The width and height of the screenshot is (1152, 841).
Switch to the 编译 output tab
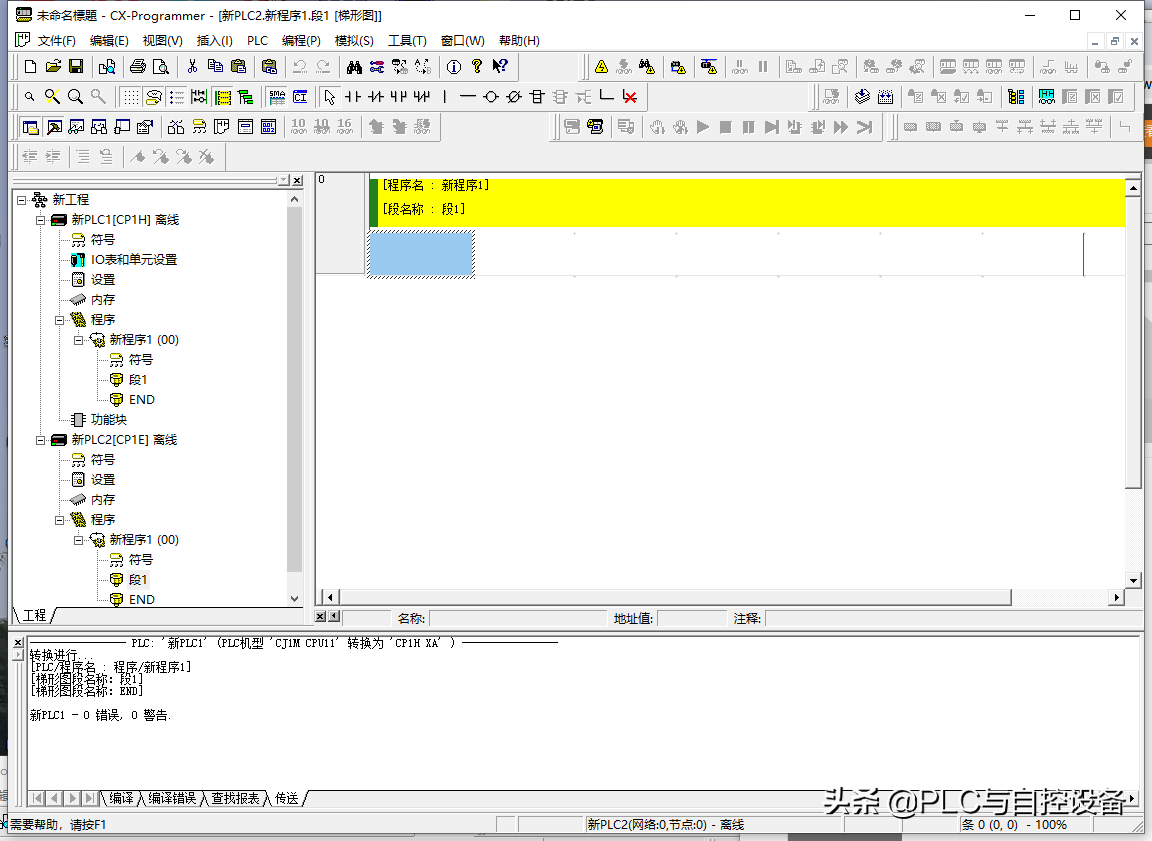pos(121,798)
